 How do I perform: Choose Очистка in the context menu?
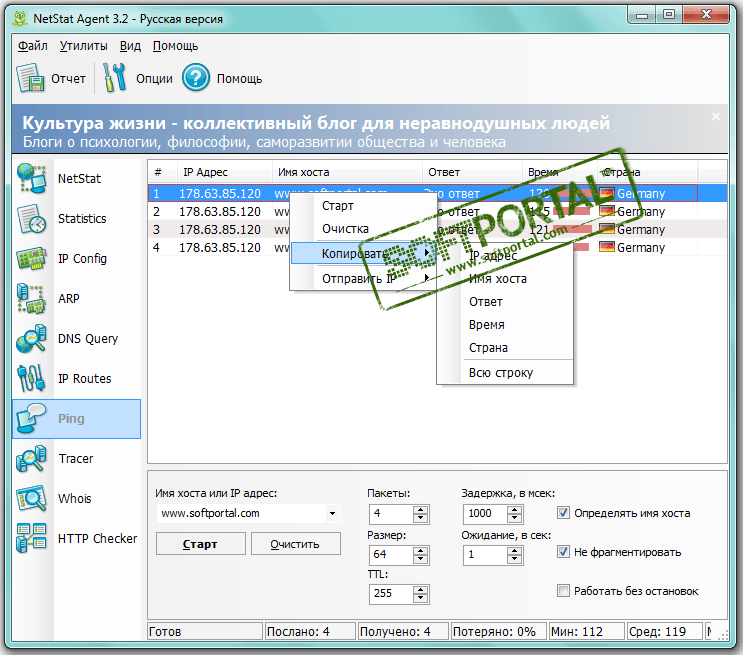[x=363, y=228]
